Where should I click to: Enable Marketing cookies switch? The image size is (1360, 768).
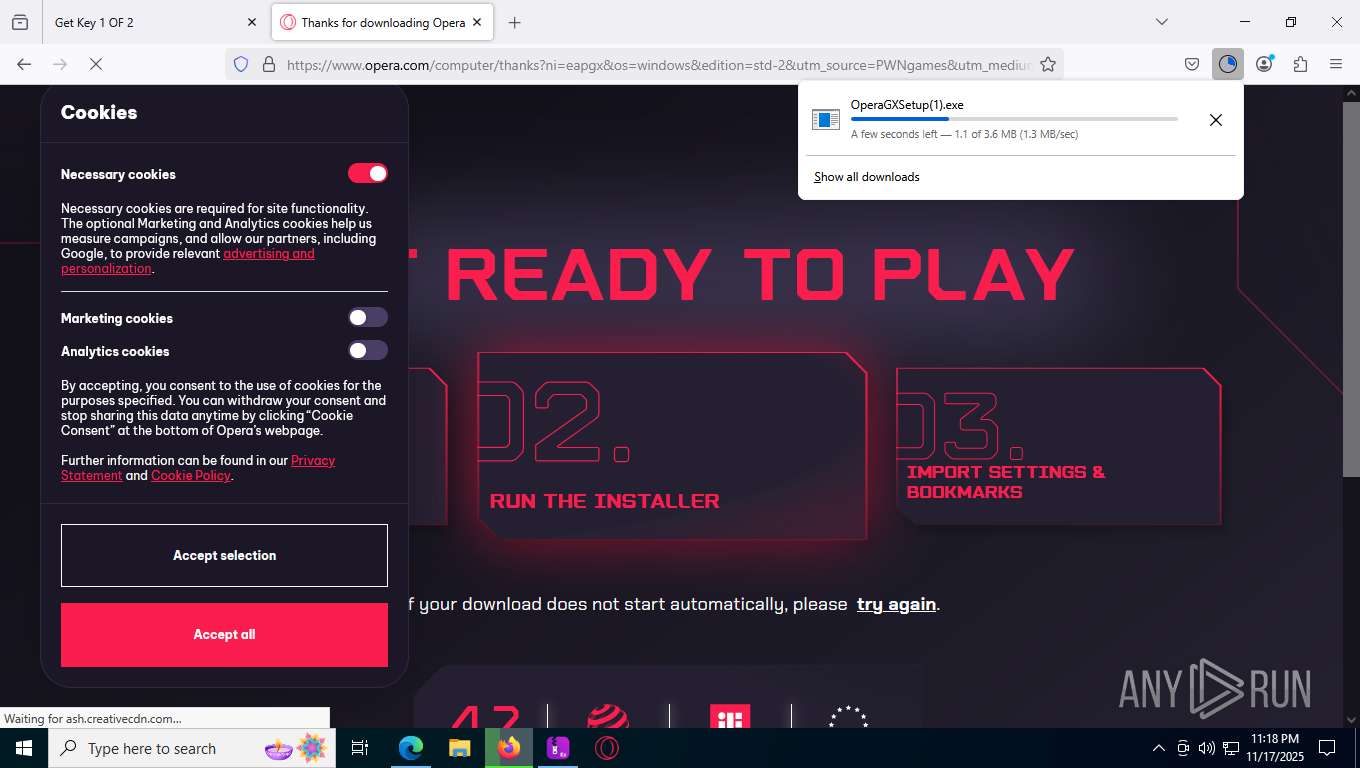[367, 317]
